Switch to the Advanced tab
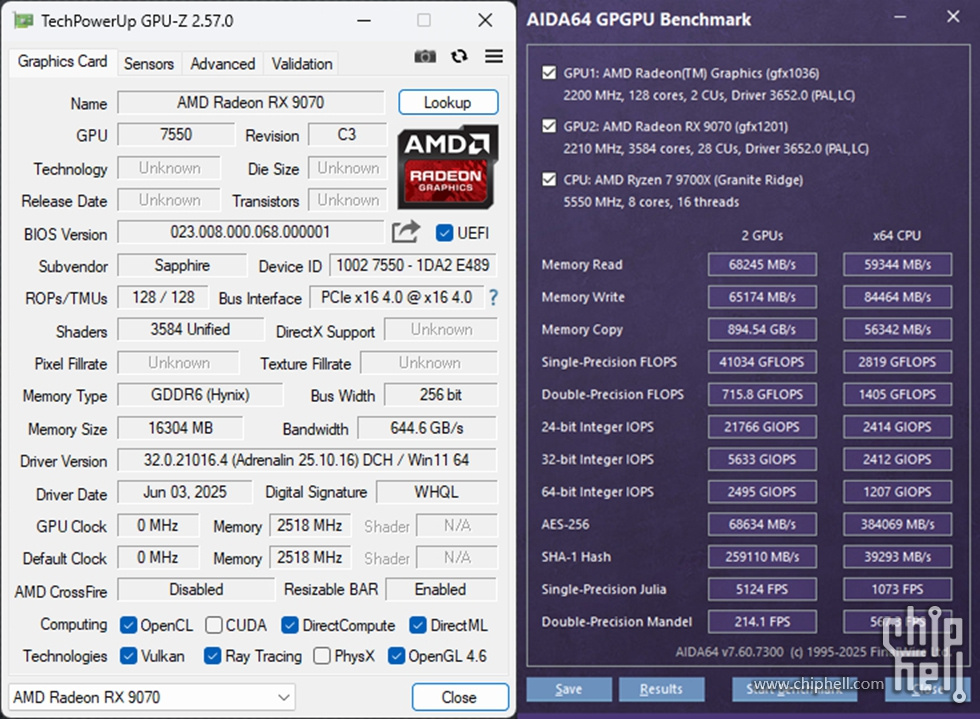Image resolution: width=980 pixels, height=719 pixels. click(x=222, y=64)
